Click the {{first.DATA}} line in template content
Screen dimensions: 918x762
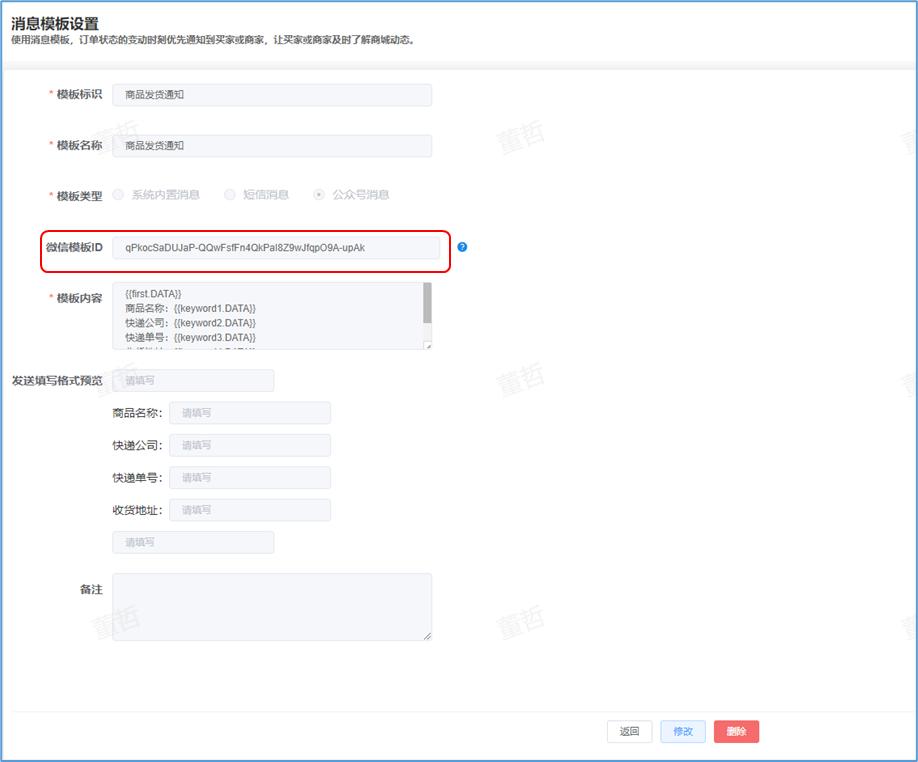(153, 294)
